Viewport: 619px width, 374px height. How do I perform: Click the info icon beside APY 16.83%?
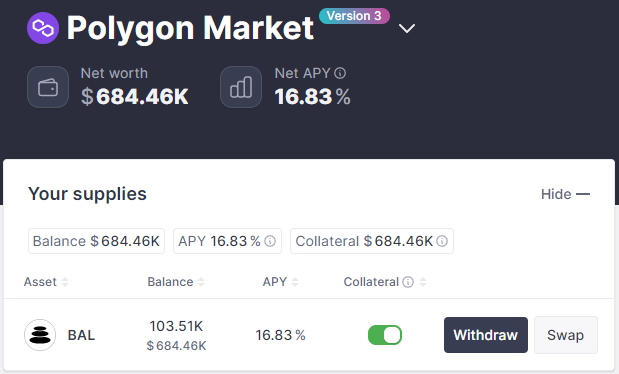[270, 241]
